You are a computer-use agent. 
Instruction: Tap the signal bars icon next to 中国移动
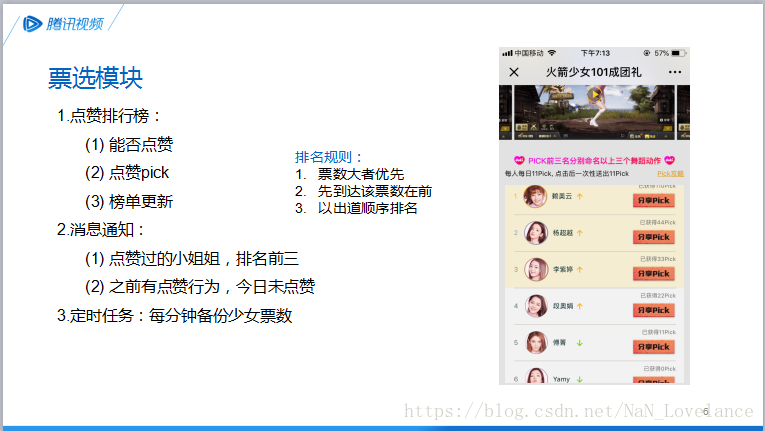pyautogui.click(x=507, y=53)
